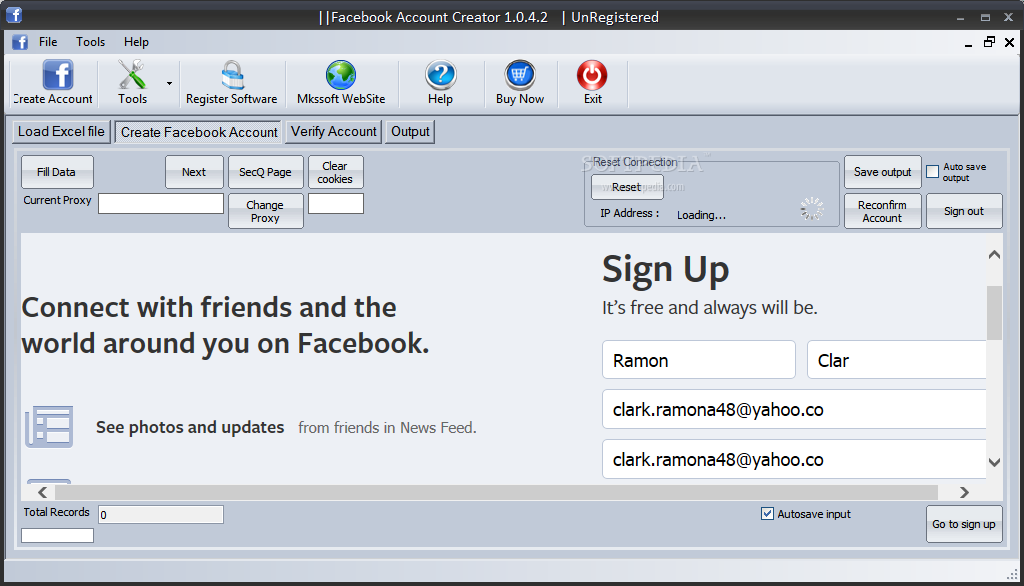Click the Total Records field
The width and height of the screenshot is (1024, 586).
point(161,515)
